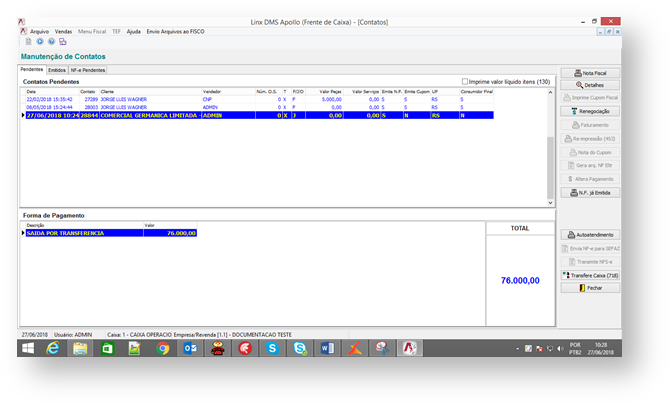Viewport: 670px width, 405px height.
Task: Click the Nota Fiscal button
Action: coord(590,73)
